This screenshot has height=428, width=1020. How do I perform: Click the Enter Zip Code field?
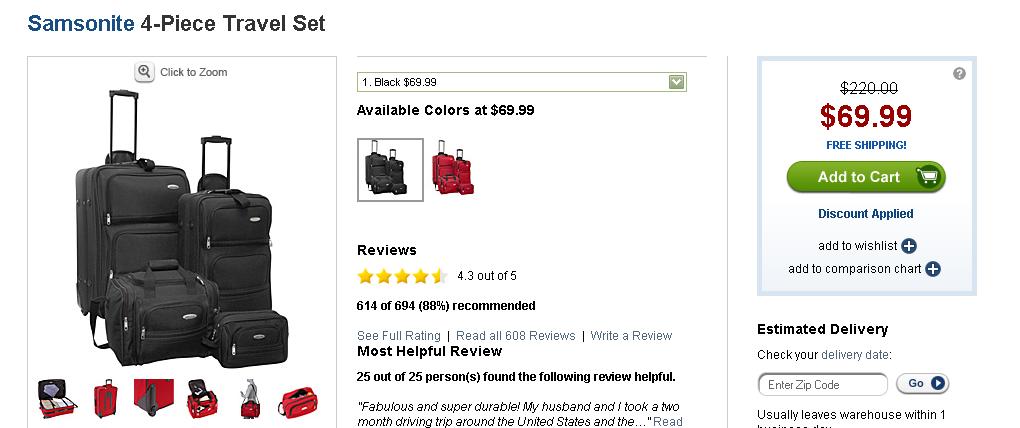(x=822, y=385)
